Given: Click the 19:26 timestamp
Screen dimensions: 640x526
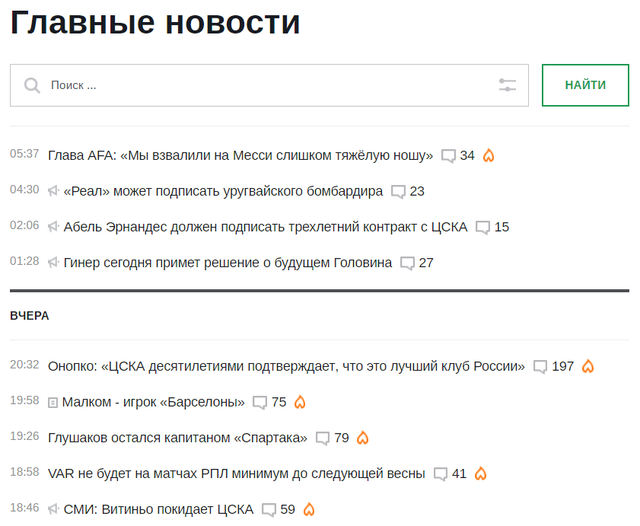Looking at the screenshot, I should click(x=24, y=436).
